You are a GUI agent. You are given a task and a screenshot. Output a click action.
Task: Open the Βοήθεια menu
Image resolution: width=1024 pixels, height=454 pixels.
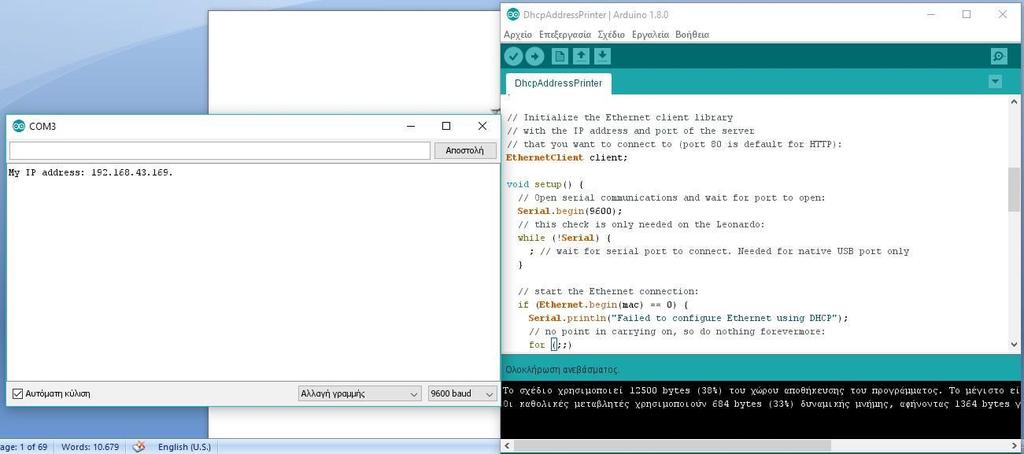point(692,35)
